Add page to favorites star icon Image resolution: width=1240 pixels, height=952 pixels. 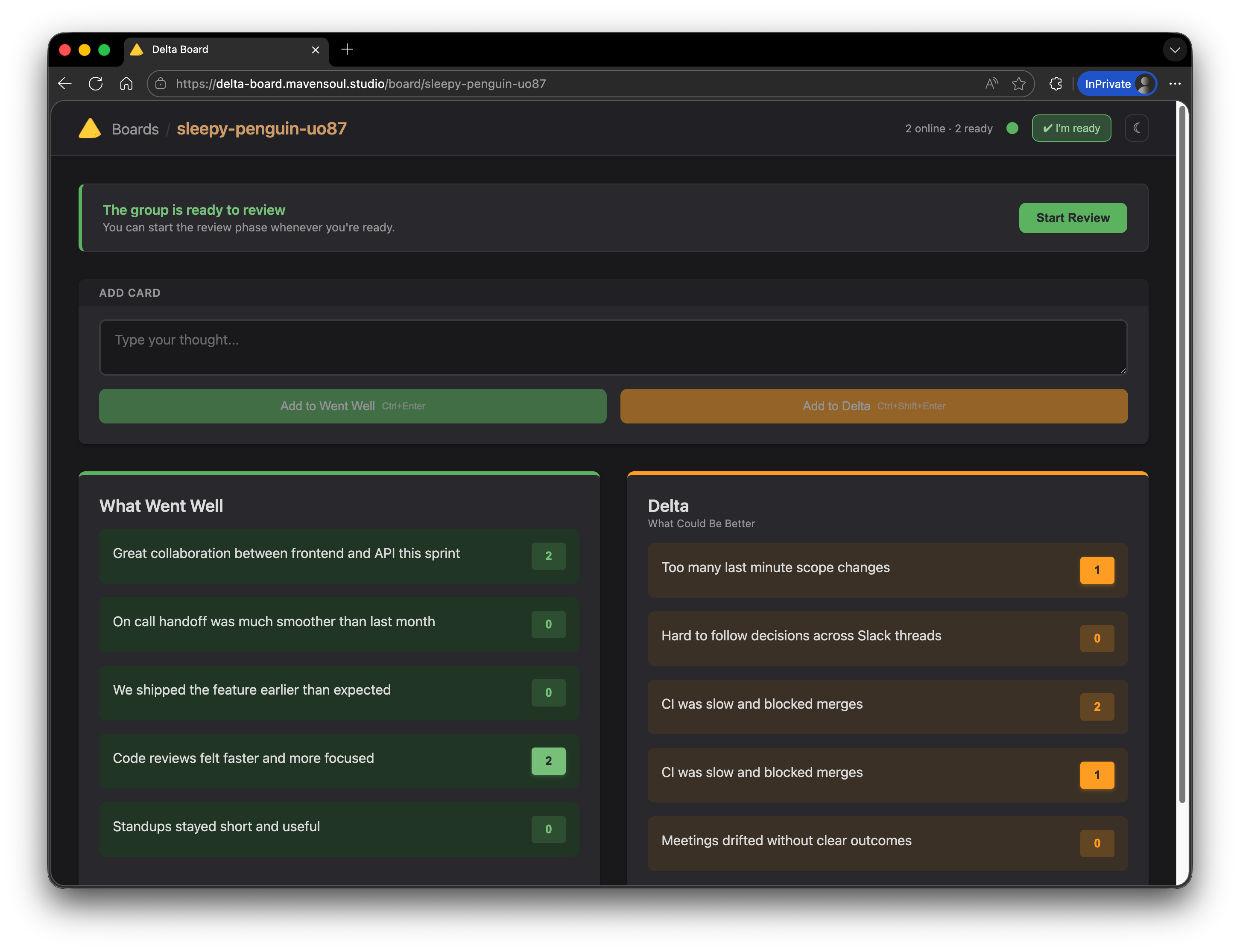(x=1018, y=84)
